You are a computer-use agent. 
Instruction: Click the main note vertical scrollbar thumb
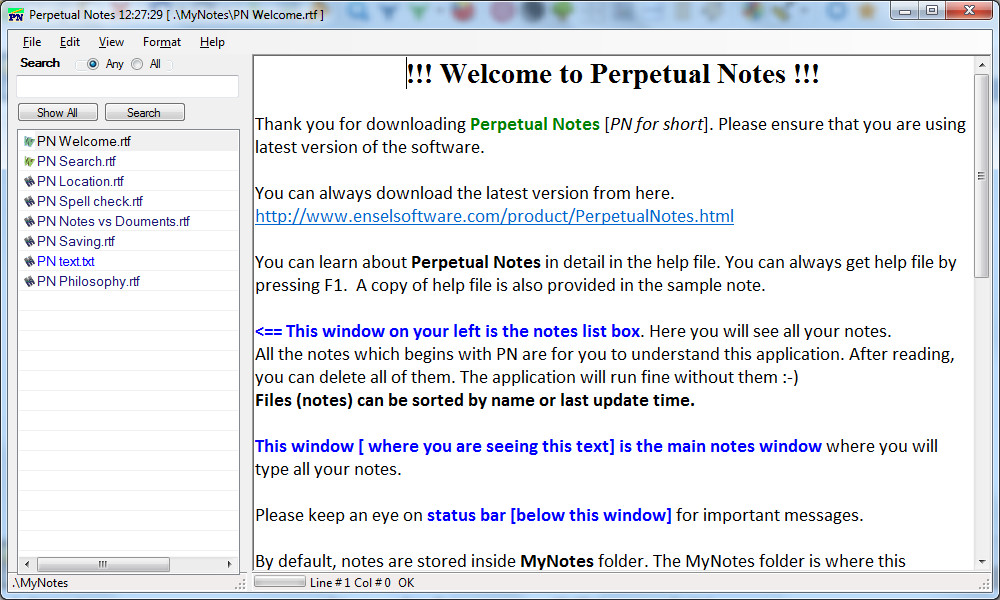(x=982, y=176)
